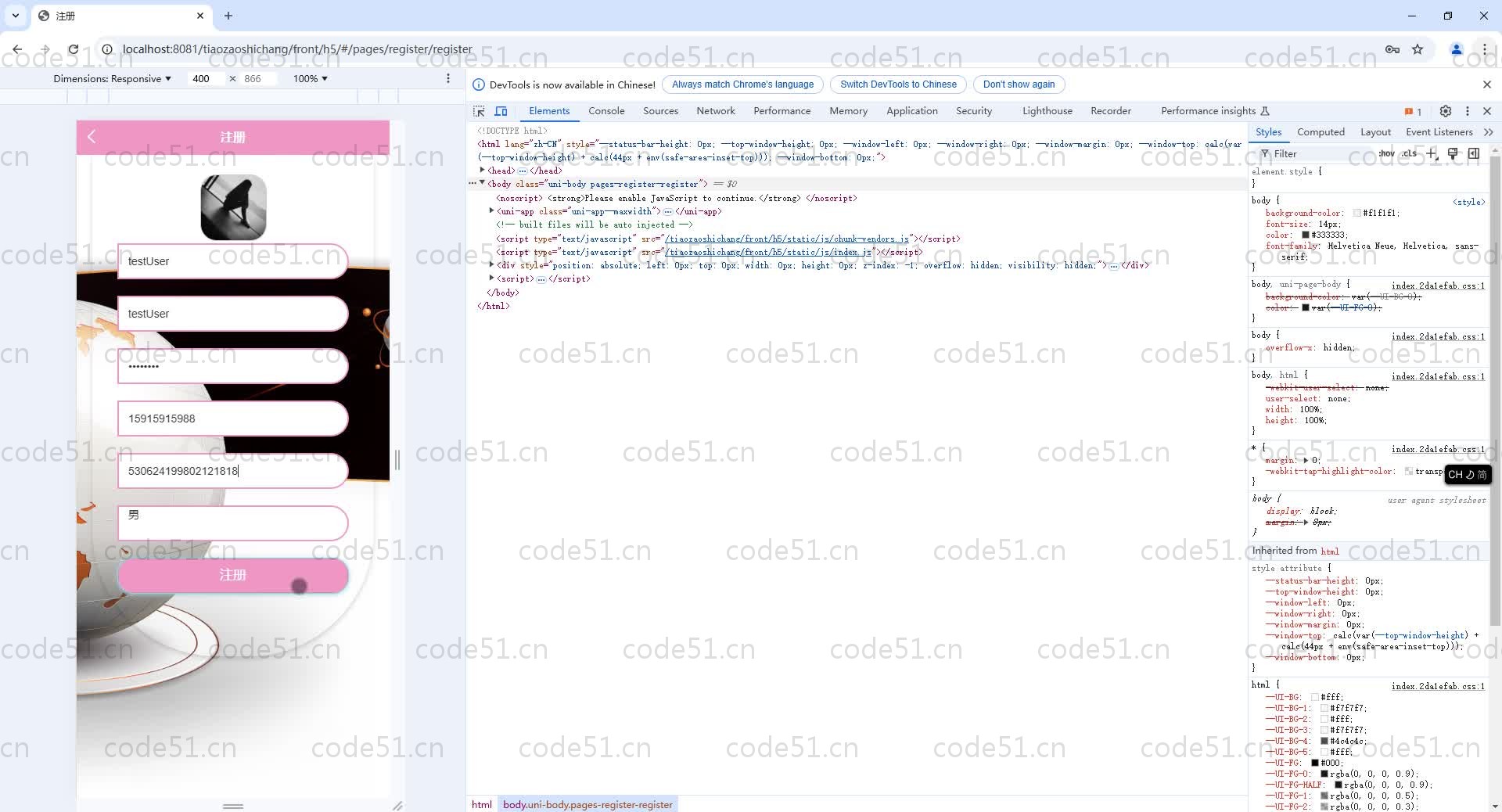The width and height of the screenshot is (1502, 812).
Task: Open the rendering emulations paintbrush icon
Action: [1453, 153]
